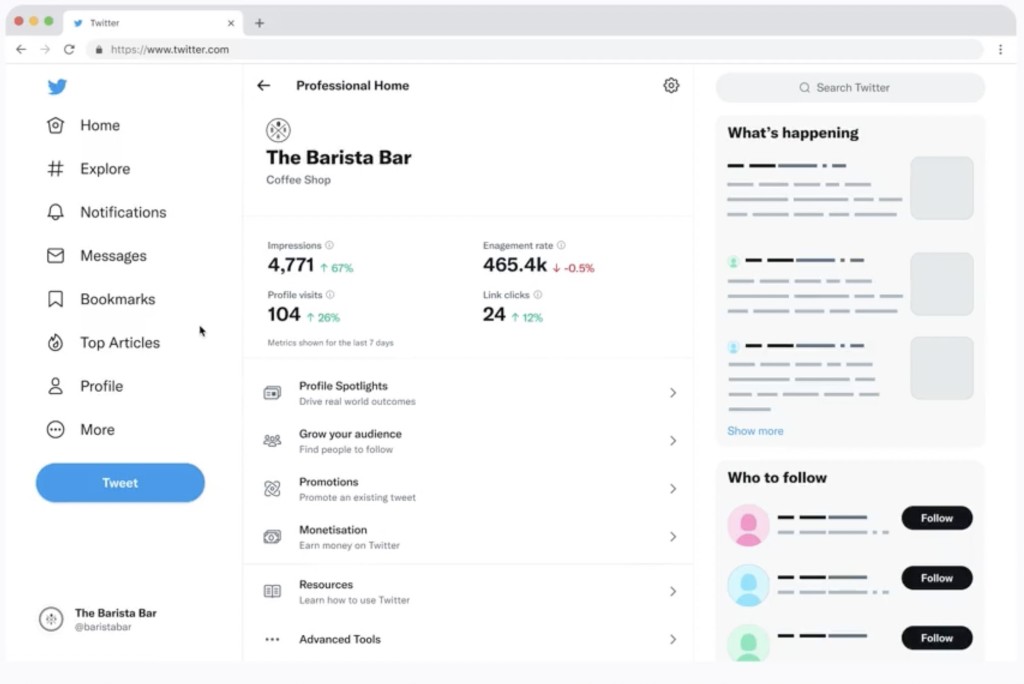
Task: Click the Explore hashtag icon
Action: click(x=56, y=169)
